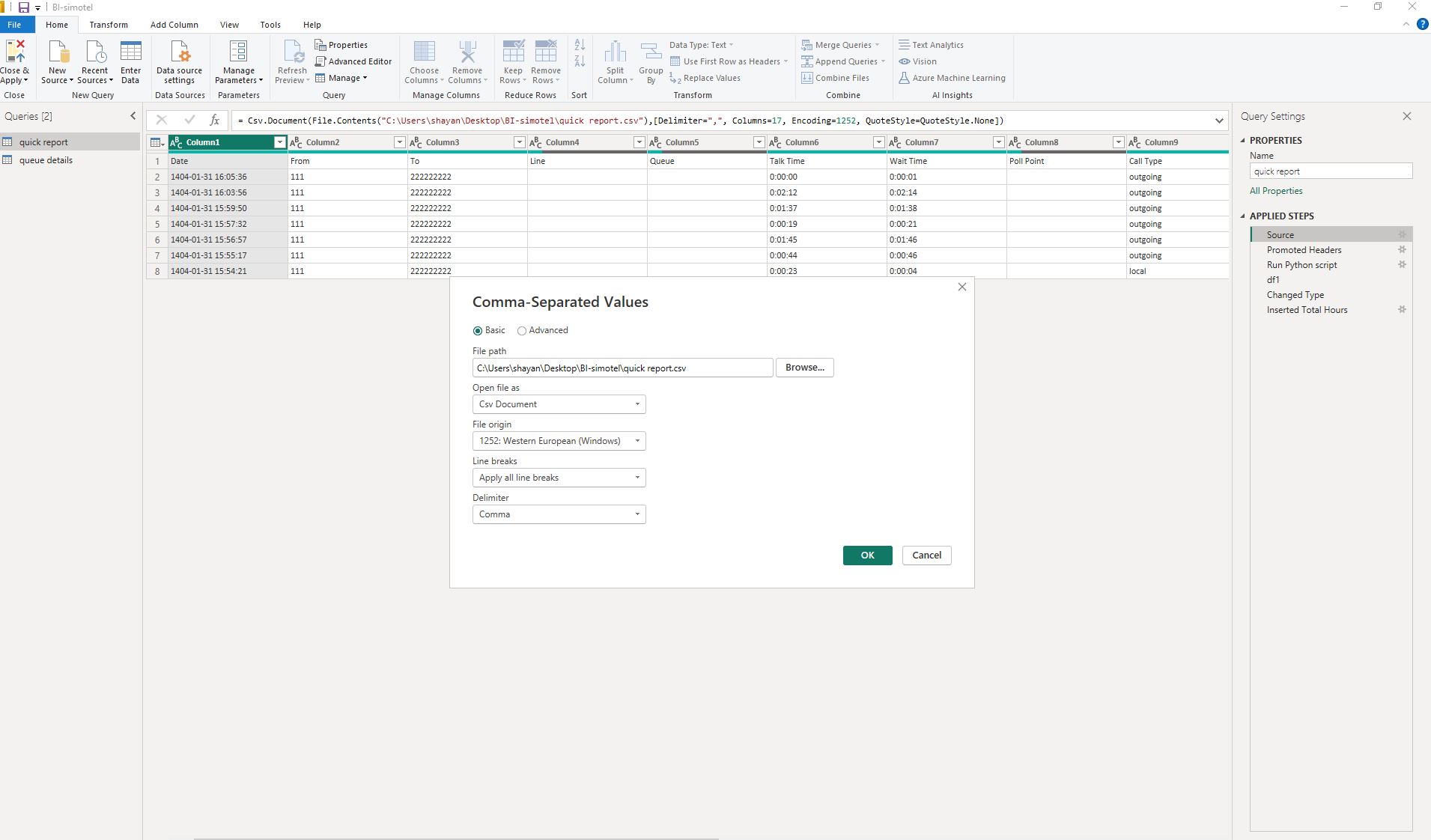Open the 'Open file as' dropdown

tap(559, 404)
